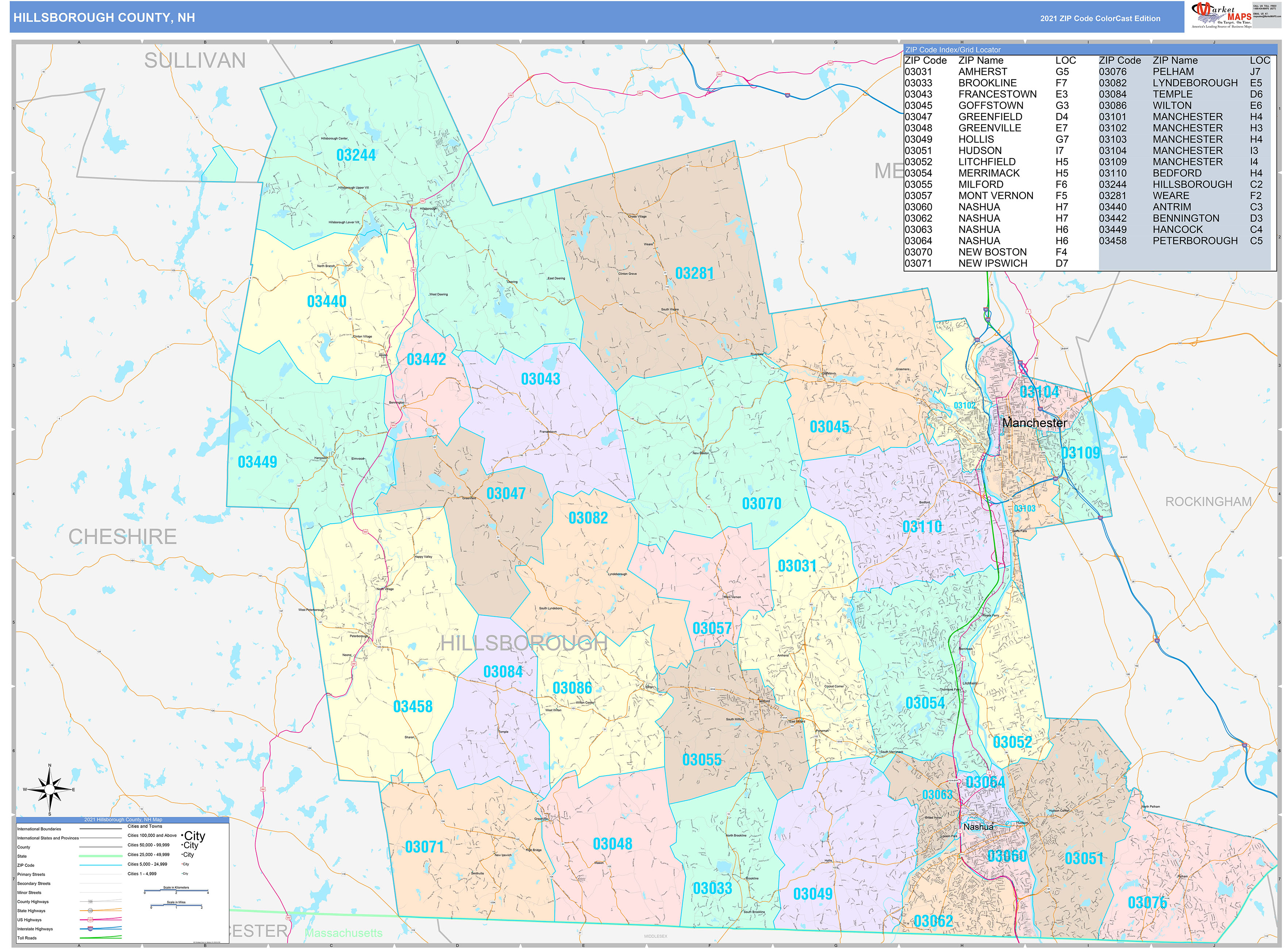Image resolution: width=1288 pixels, height=949 pixels.
Task: Click the large HILLSBOROUGH county name on the map
Action: [523, 643]
